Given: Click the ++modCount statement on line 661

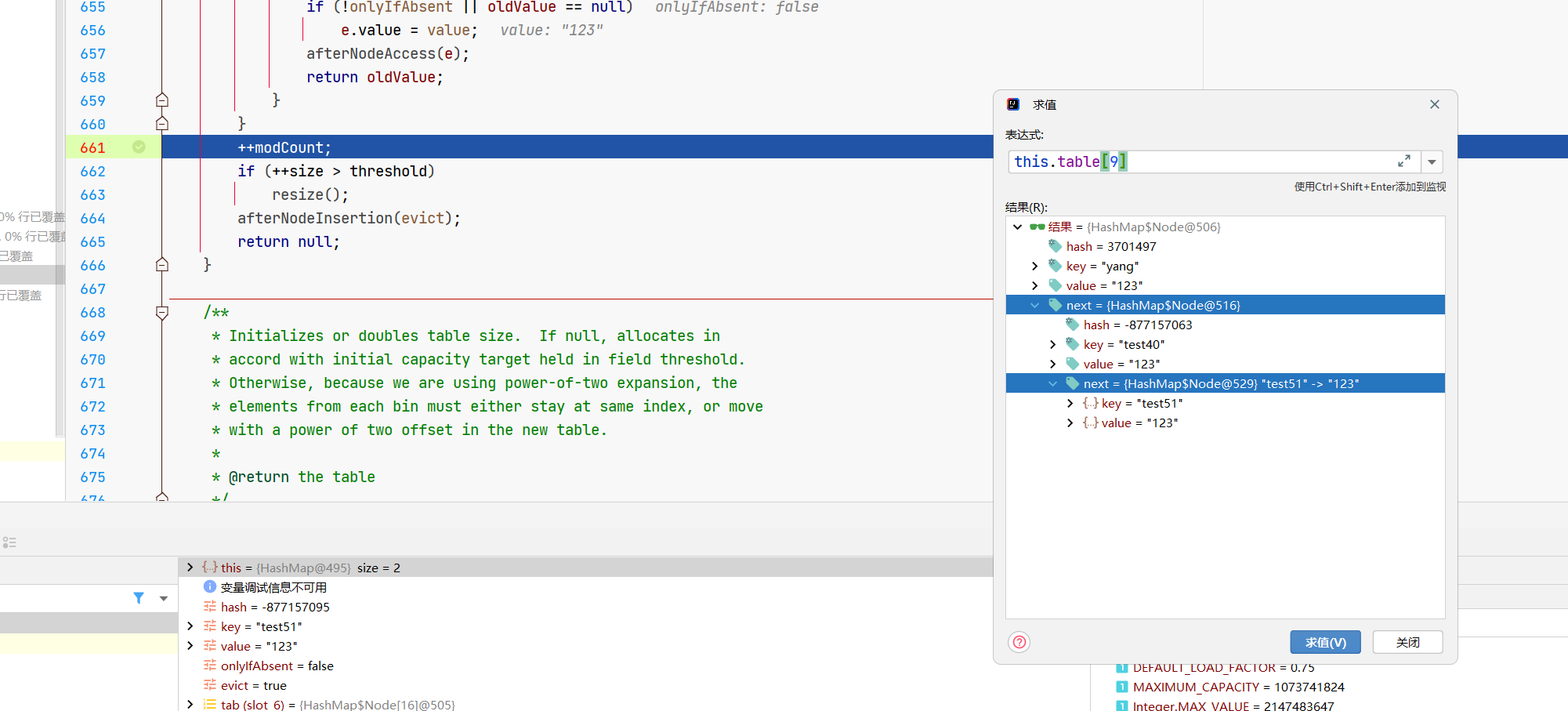Looking at the screenshot, I should pyautogui.click(x=284, y=147).
